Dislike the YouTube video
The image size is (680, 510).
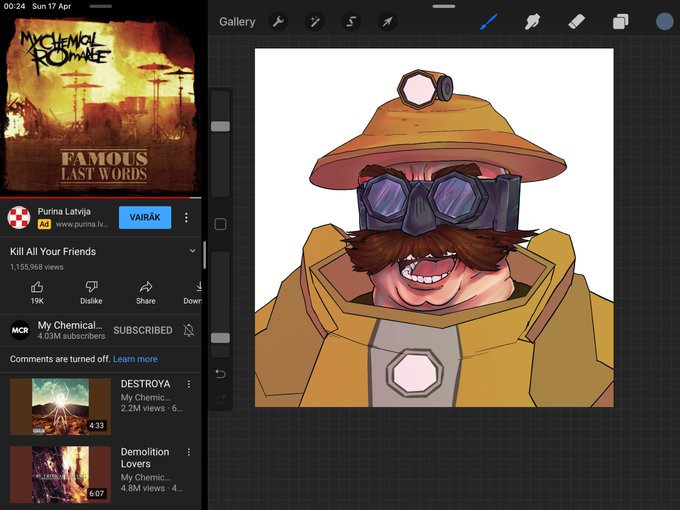click(x=91, y=293)
